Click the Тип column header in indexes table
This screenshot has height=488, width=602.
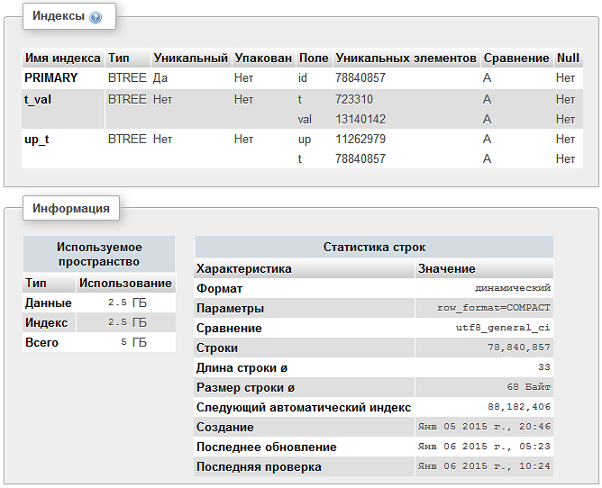[127, 58]
